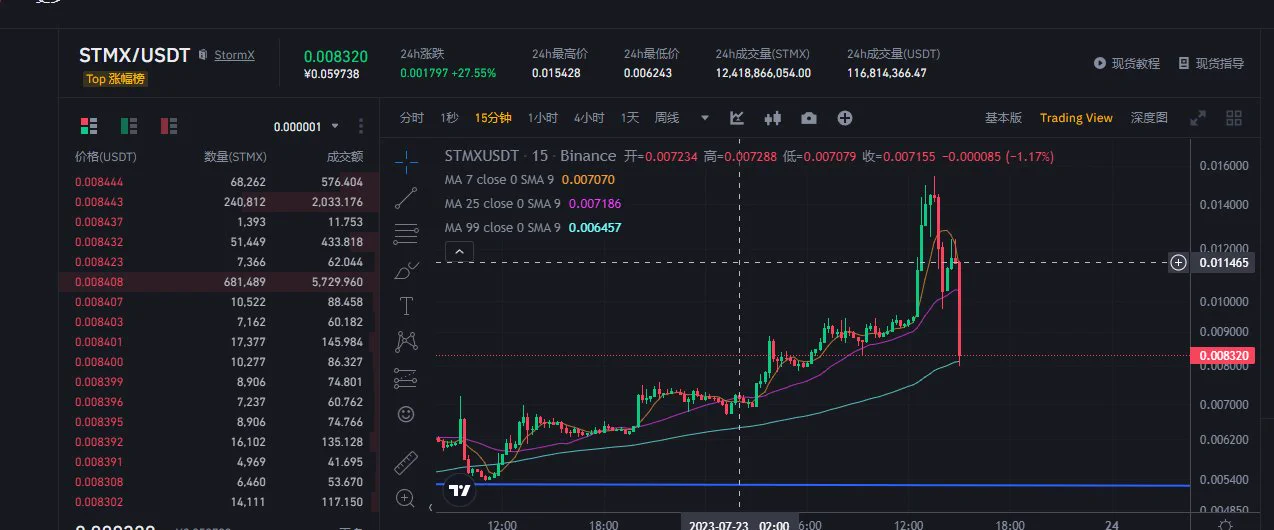The image size is (1274, 530).
Task: Click the 数量(STMX) column header
Action: tap(235, 157)
